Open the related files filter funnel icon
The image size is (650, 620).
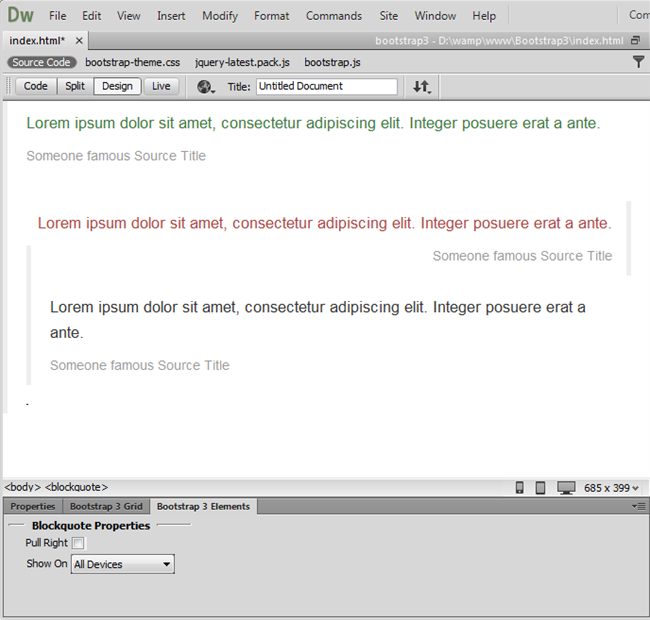point(638,62)
